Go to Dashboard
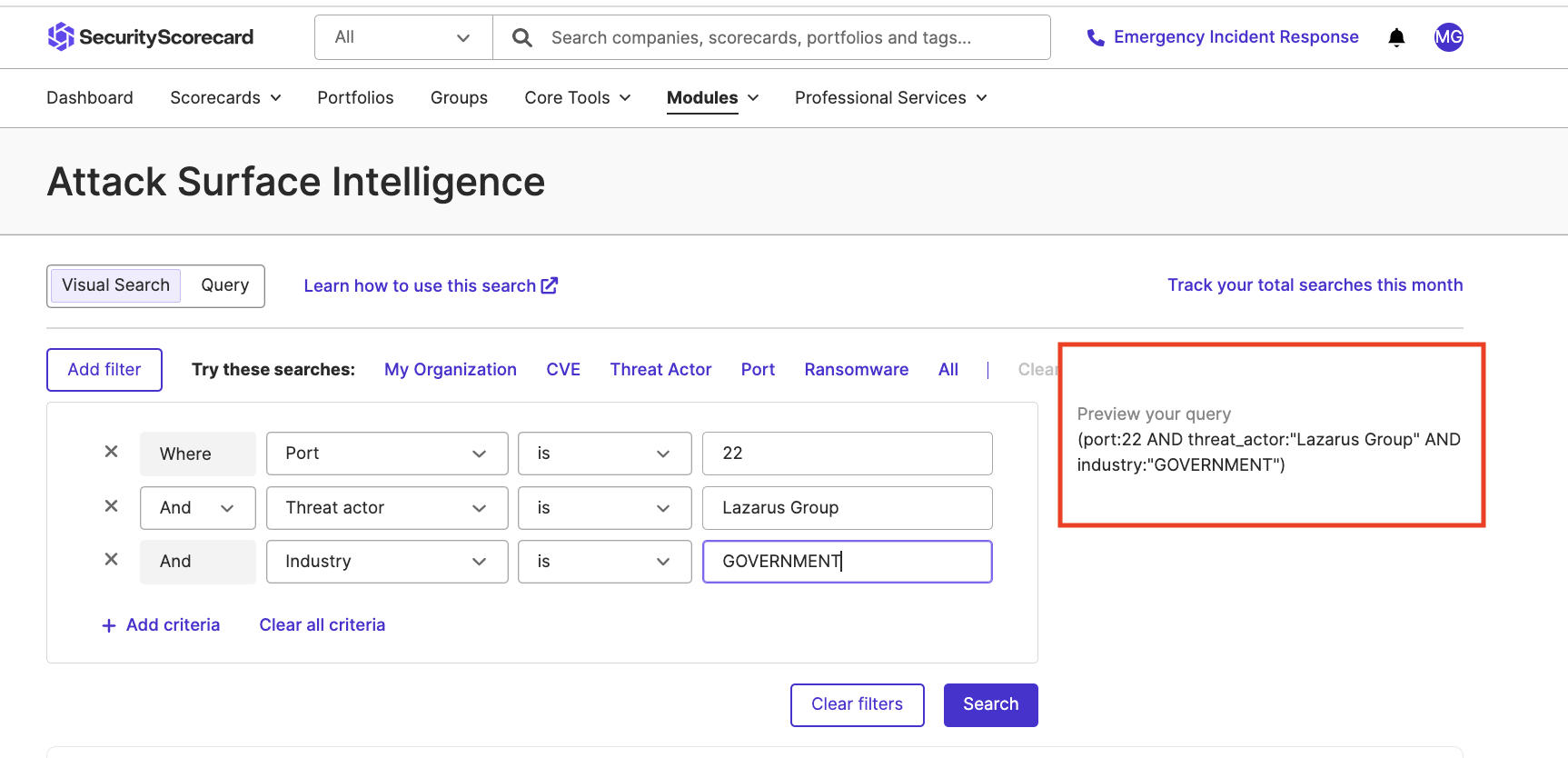Viewport: 1568px width, 758px height. [x=90, y=98]
